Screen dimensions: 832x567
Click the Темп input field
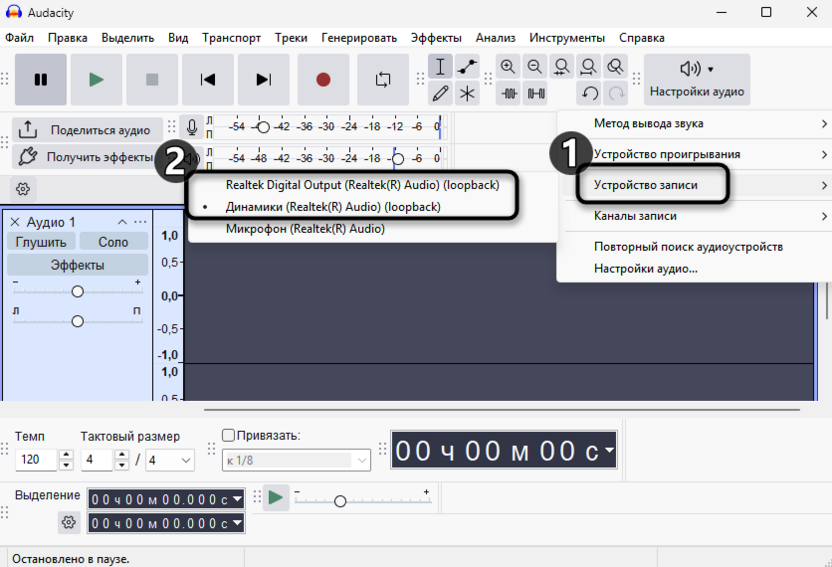click(x=36, y=459)
